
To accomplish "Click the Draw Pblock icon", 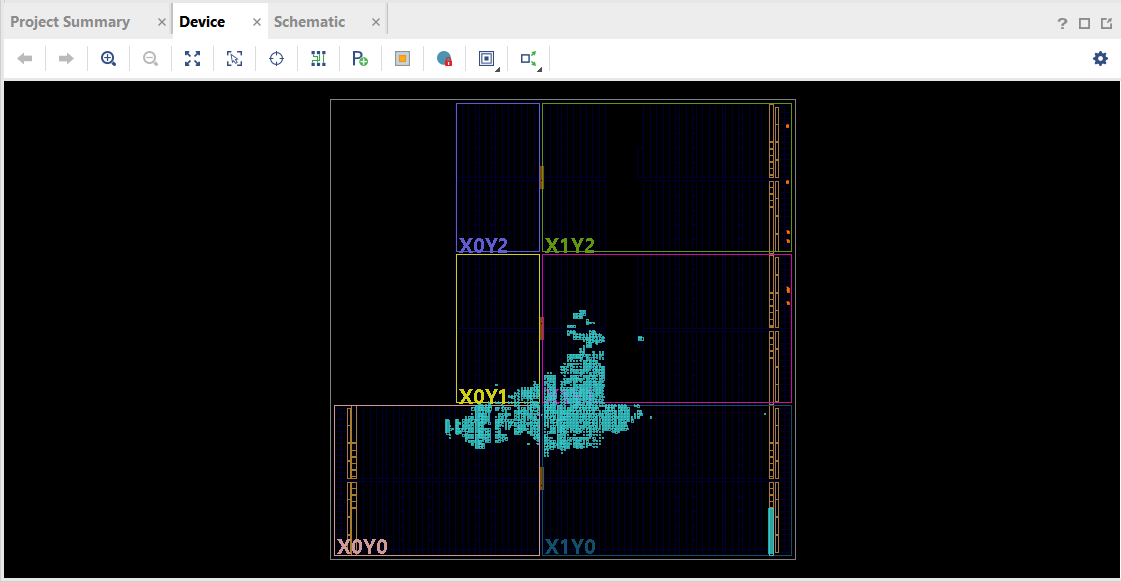I will point(360,59).
